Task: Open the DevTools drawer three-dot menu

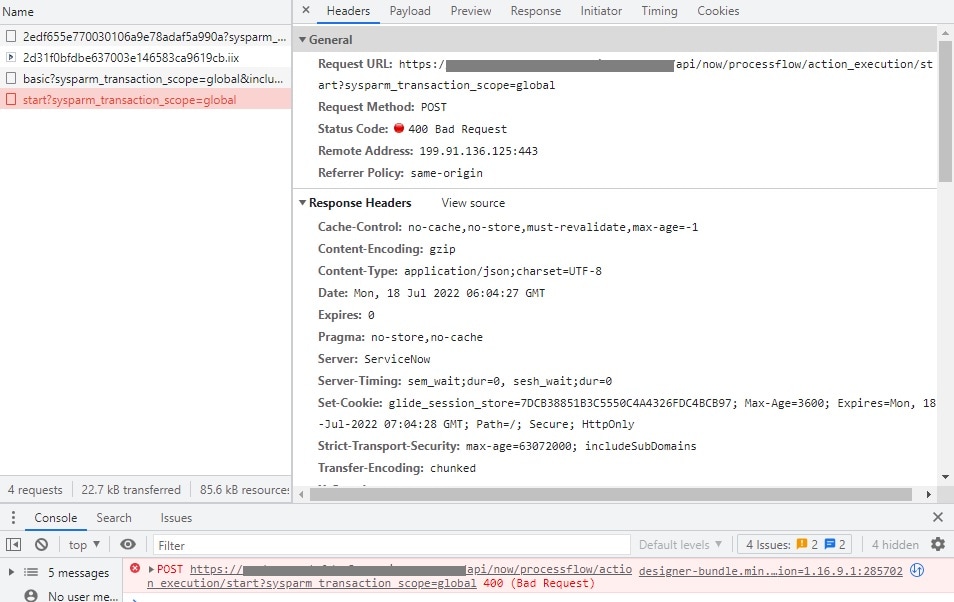Action: (13, 517)
